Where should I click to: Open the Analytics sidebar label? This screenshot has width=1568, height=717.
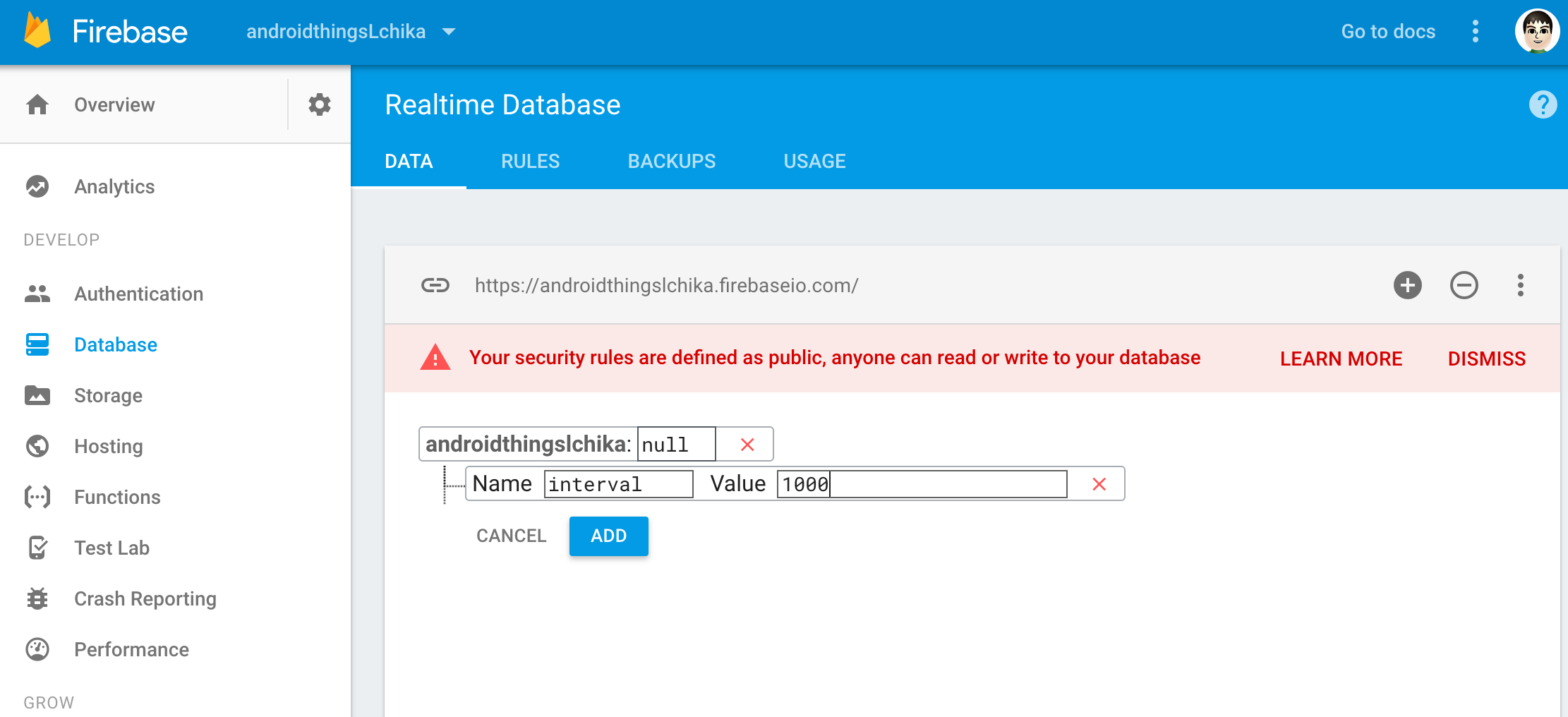pos(114,186)
